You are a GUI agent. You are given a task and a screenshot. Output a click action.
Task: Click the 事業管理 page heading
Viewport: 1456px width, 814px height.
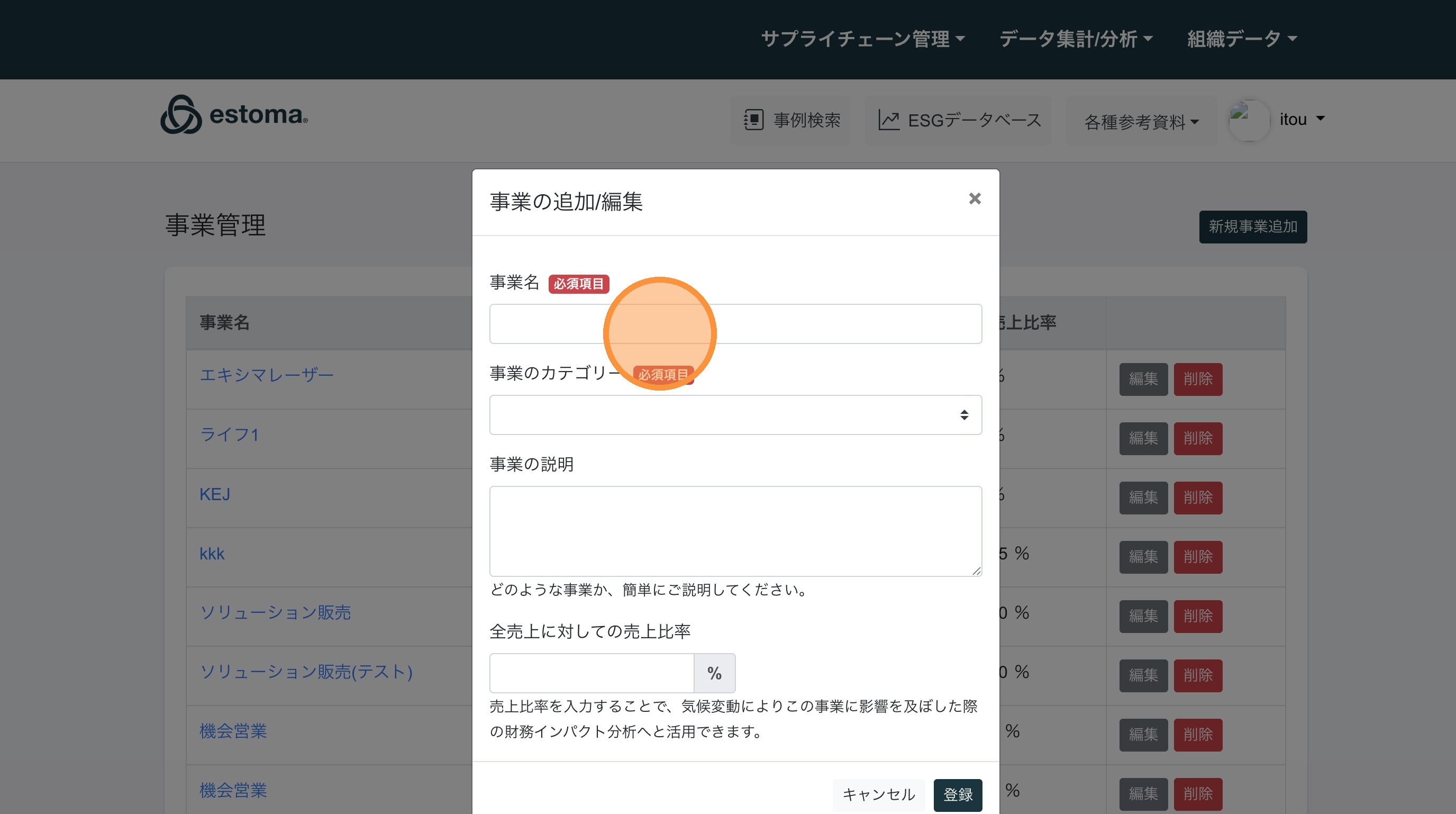(x=215, y=225)
